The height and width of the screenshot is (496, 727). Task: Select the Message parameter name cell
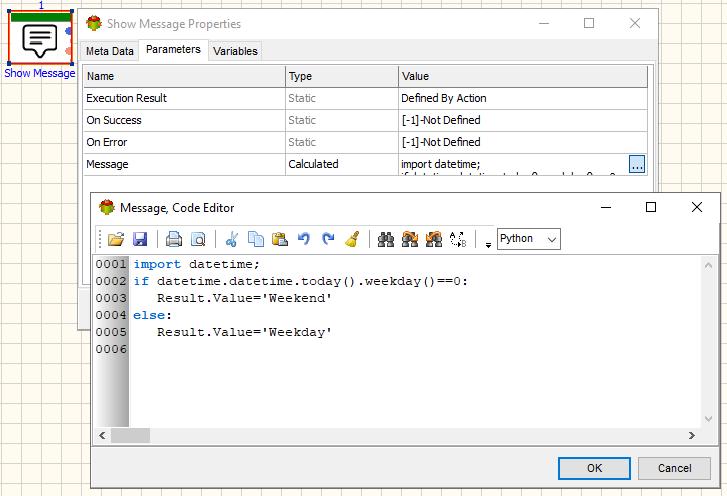pyautogui.click(x=184, y=165)
